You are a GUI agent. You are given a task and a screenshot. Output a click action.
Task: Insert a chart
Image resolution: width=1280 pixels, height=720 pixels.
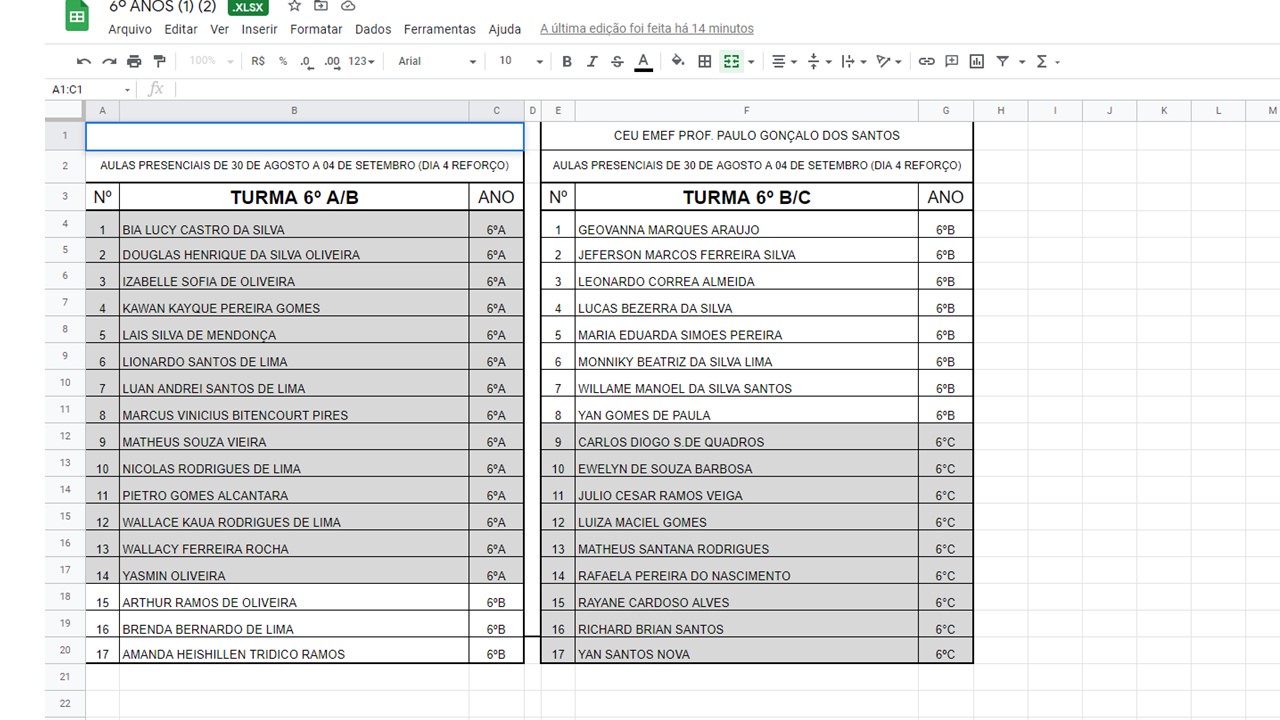click(977, 62)
